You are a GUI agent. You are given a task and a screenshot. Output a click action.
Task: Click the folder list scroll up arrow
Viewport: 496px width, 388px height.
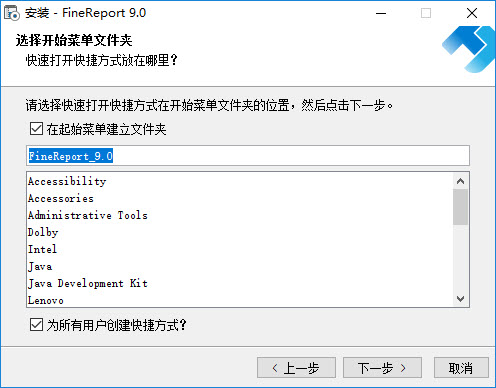tap(460, 181)
